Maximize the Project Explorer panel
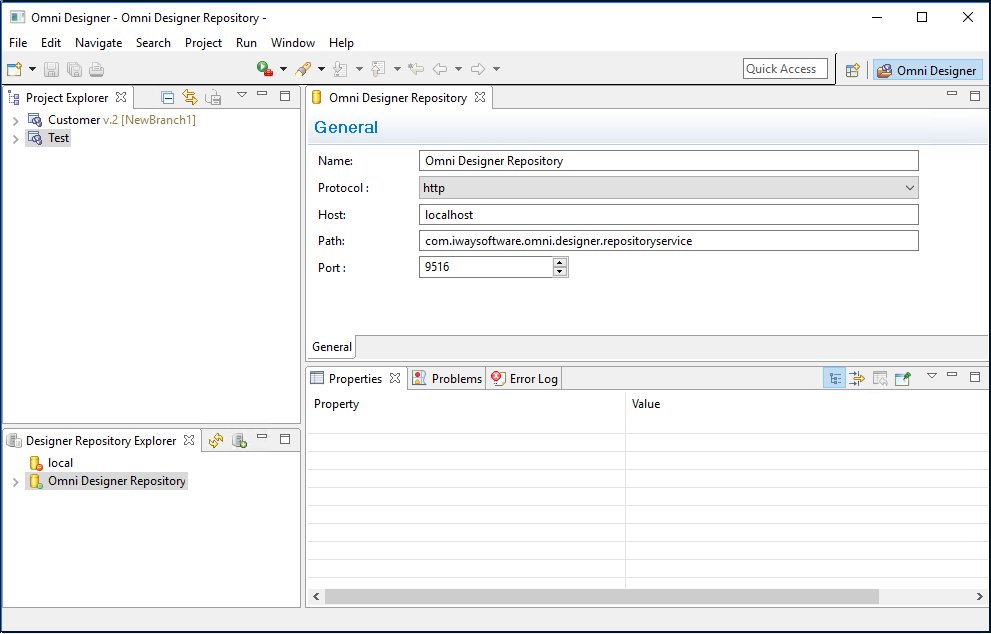991x634 pixels. point(285,95)
